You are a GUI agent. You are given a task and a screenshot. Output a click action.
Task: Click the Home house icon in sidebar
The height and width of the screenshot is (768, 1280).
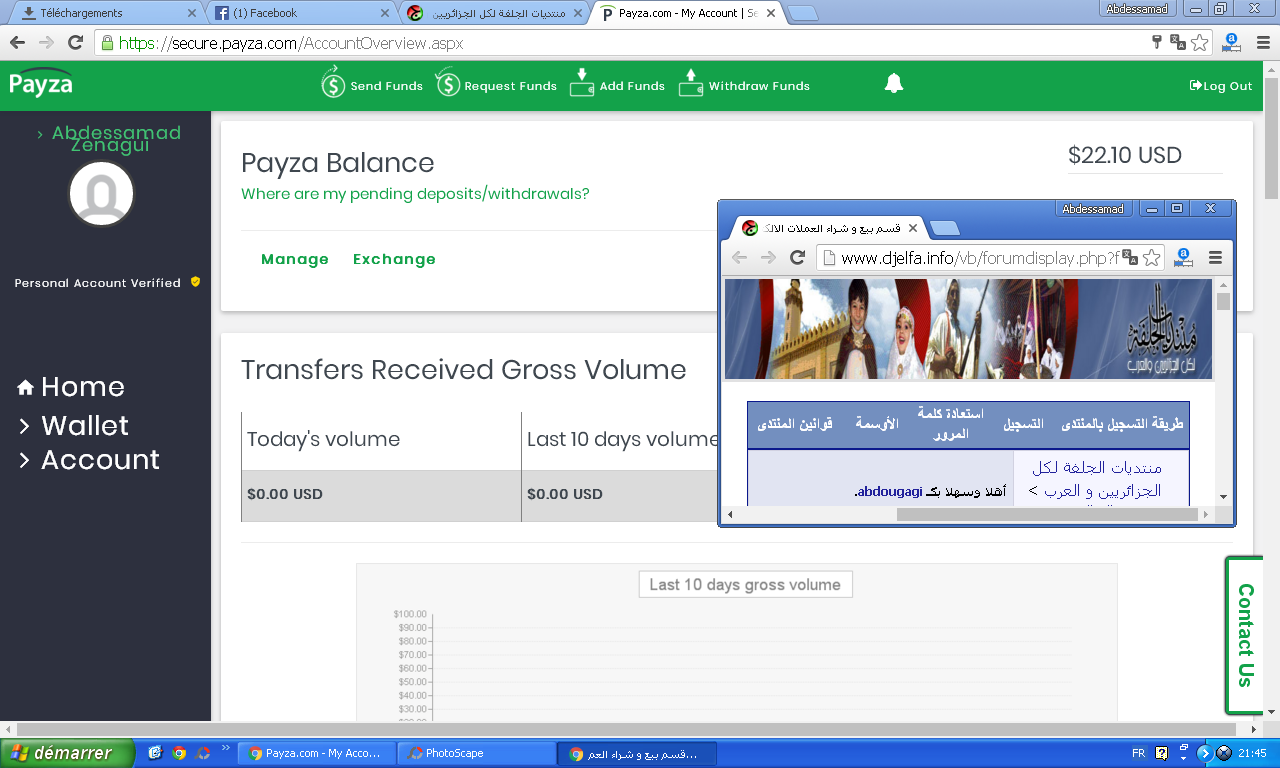[26, 387]
